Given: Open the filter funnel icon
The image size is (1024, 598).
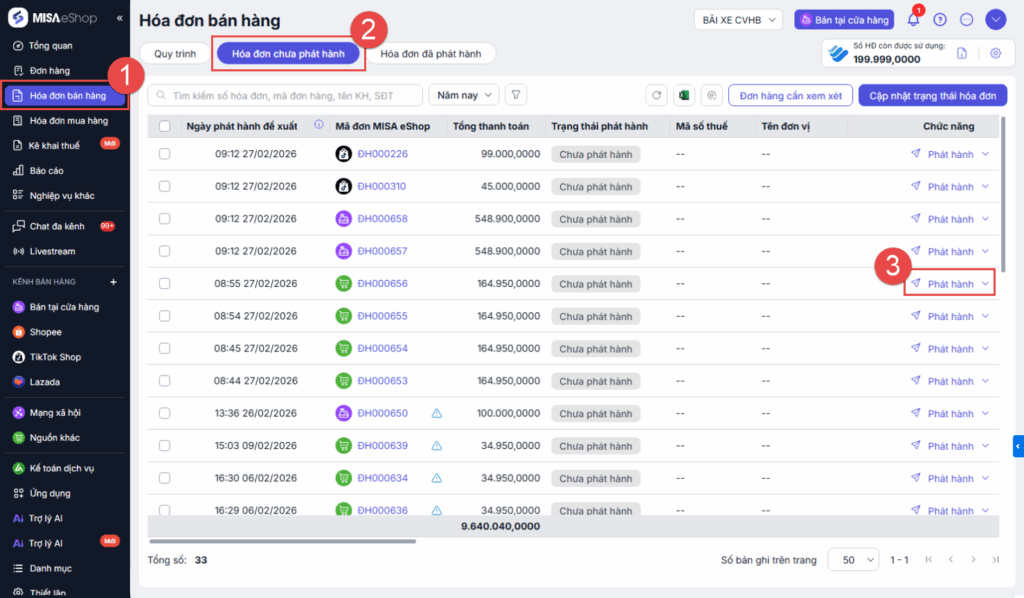Looking at the screenshot, I should pos(516,95).
